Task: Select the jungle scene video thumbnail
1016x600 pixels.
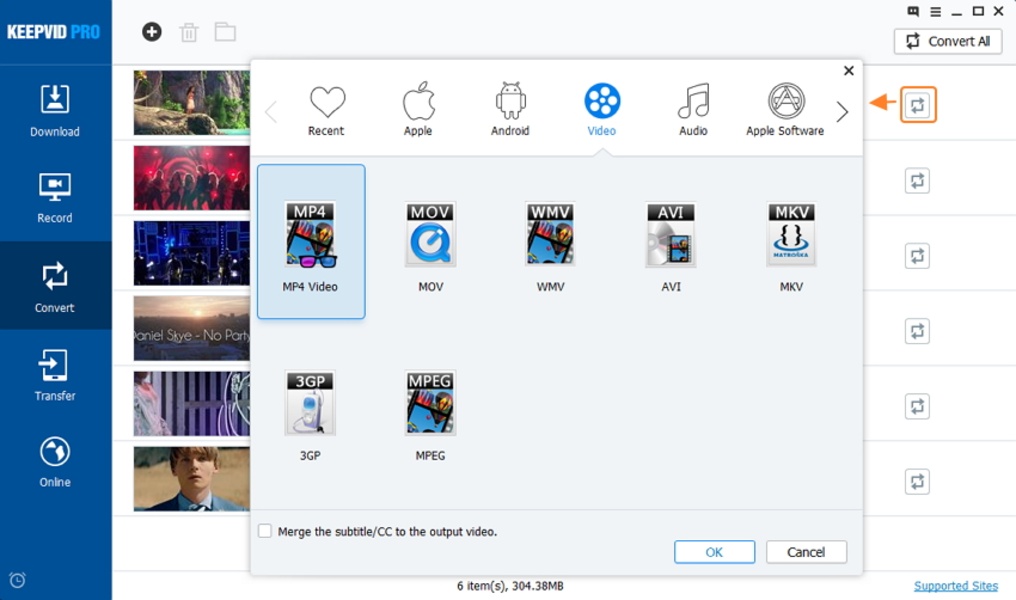Action: 192,102
